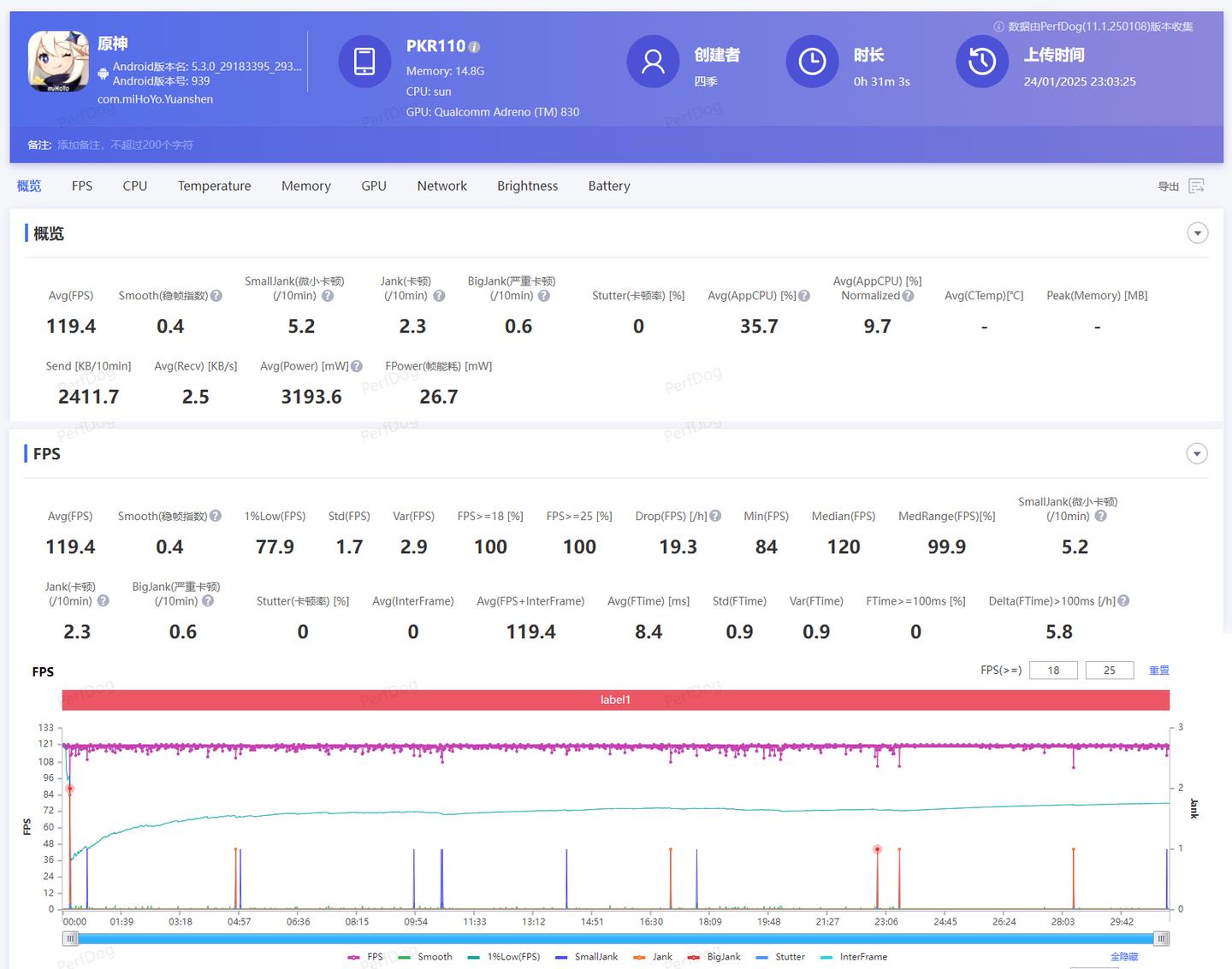This screenshot has width=1232, height=969.
Task: Click the 全隐藏 hide all link
Action: point(1123,957)
